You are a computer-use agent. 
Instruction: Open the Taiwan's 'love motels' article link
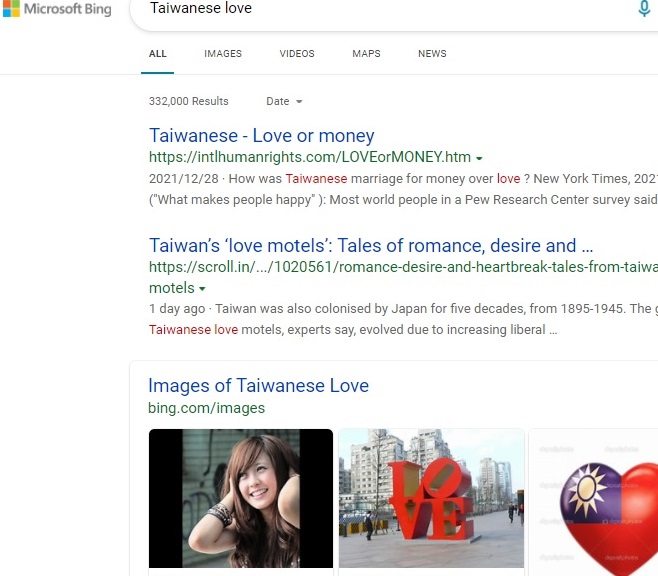coord(371,246)
